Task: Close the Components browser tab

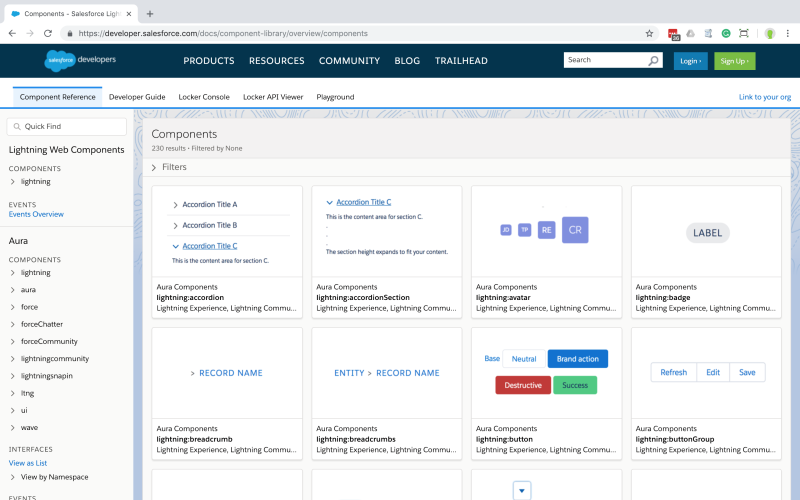Action: point(129,14)
